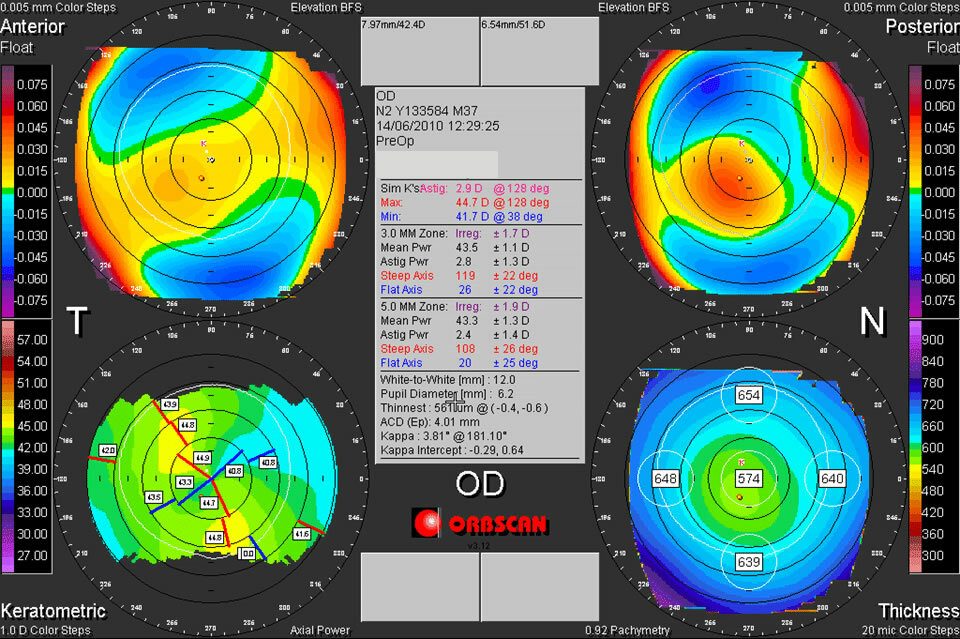Click the 'Pupil Diameter [mm] : 6.2' line
960x639 pixels.
(447, 394)
